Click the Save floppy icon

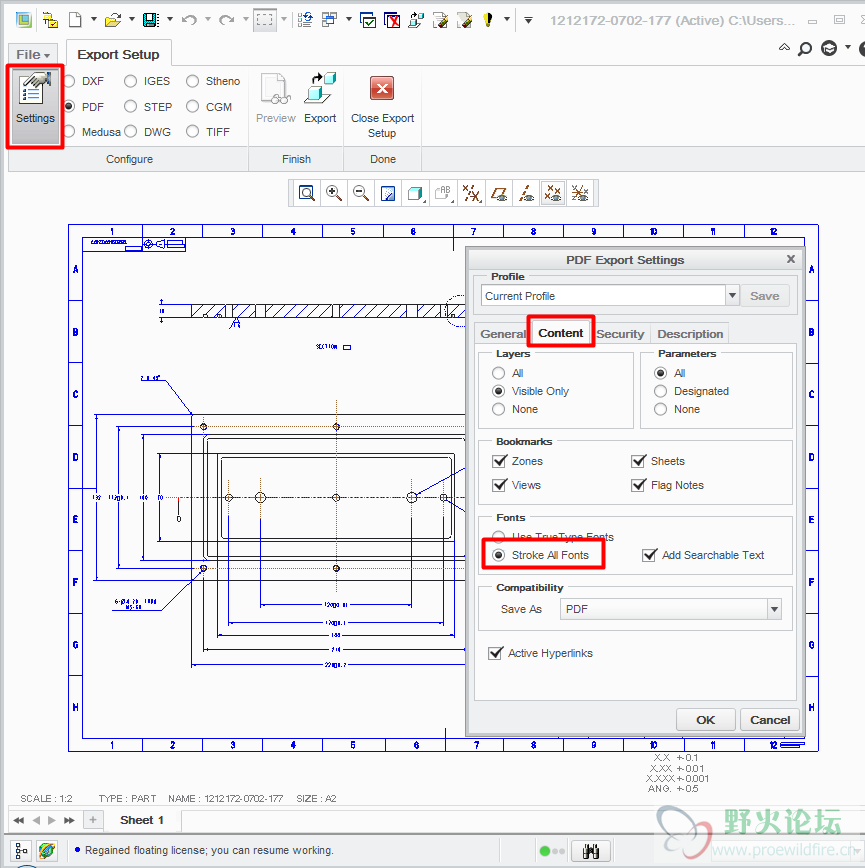pyautogui.click(x=151, y=20)
